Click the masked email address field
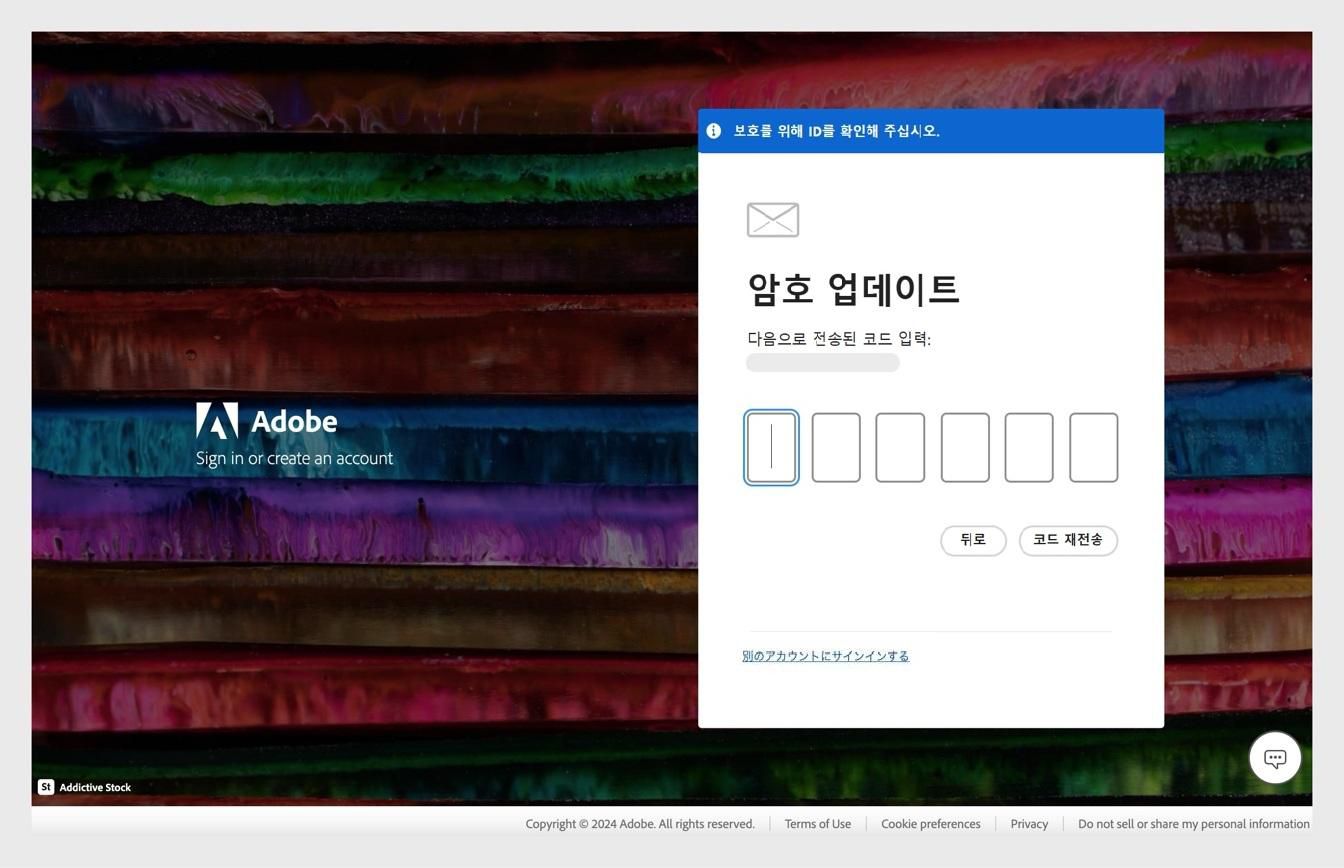Viewport: 1344px width, 868px height. pyautogui.click(x=822, y=362)
